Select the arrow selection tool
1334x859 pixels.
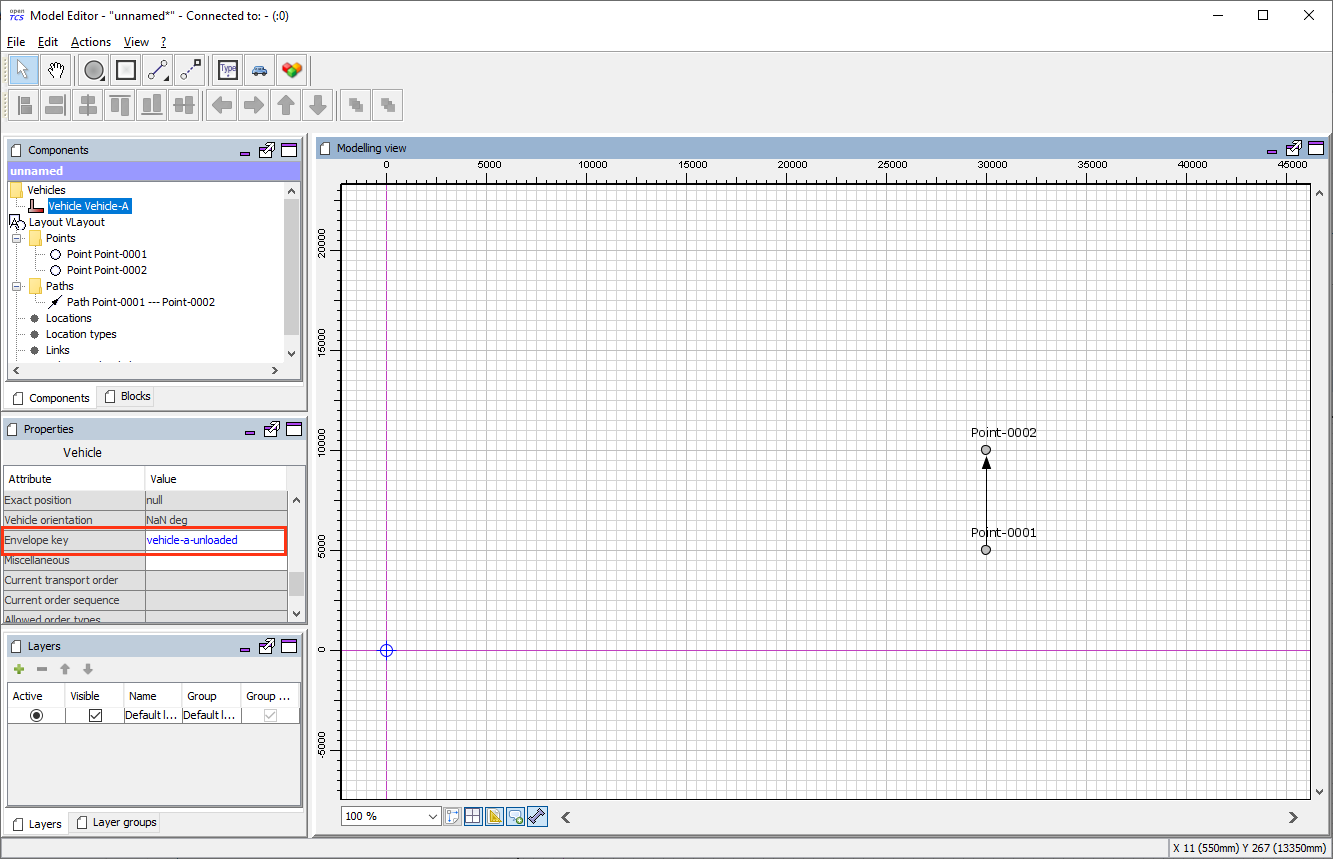click(x=24, y=70)
